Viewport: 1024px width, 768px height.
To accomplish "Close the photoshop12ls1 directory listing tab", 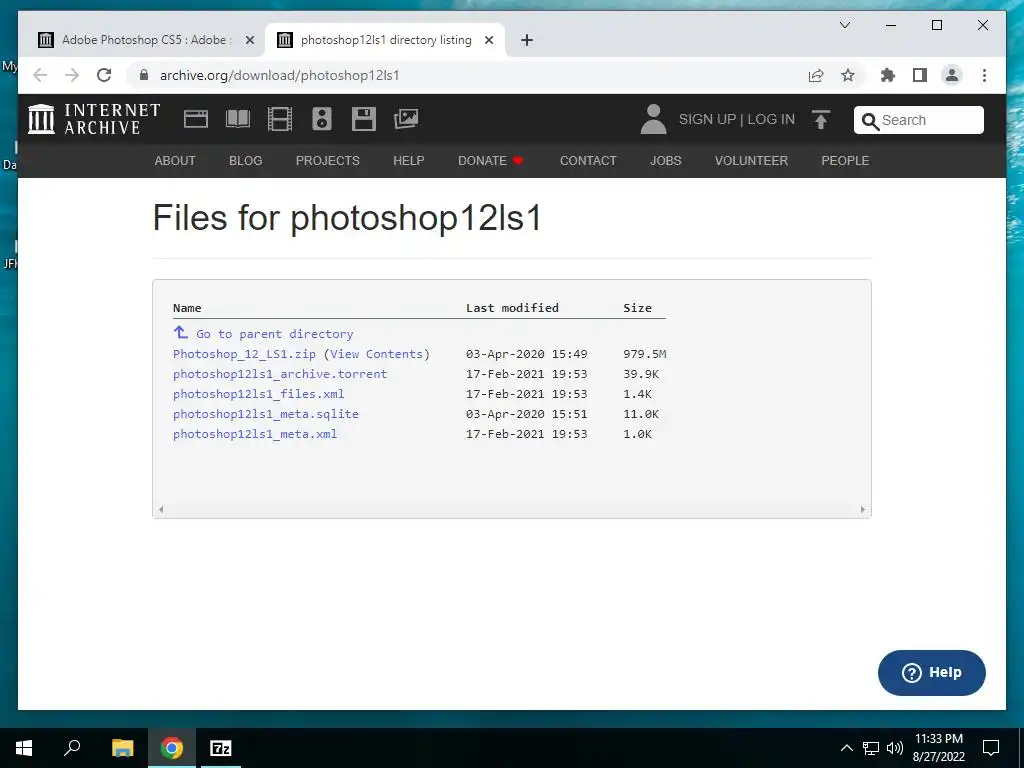I will coord(488,40).
